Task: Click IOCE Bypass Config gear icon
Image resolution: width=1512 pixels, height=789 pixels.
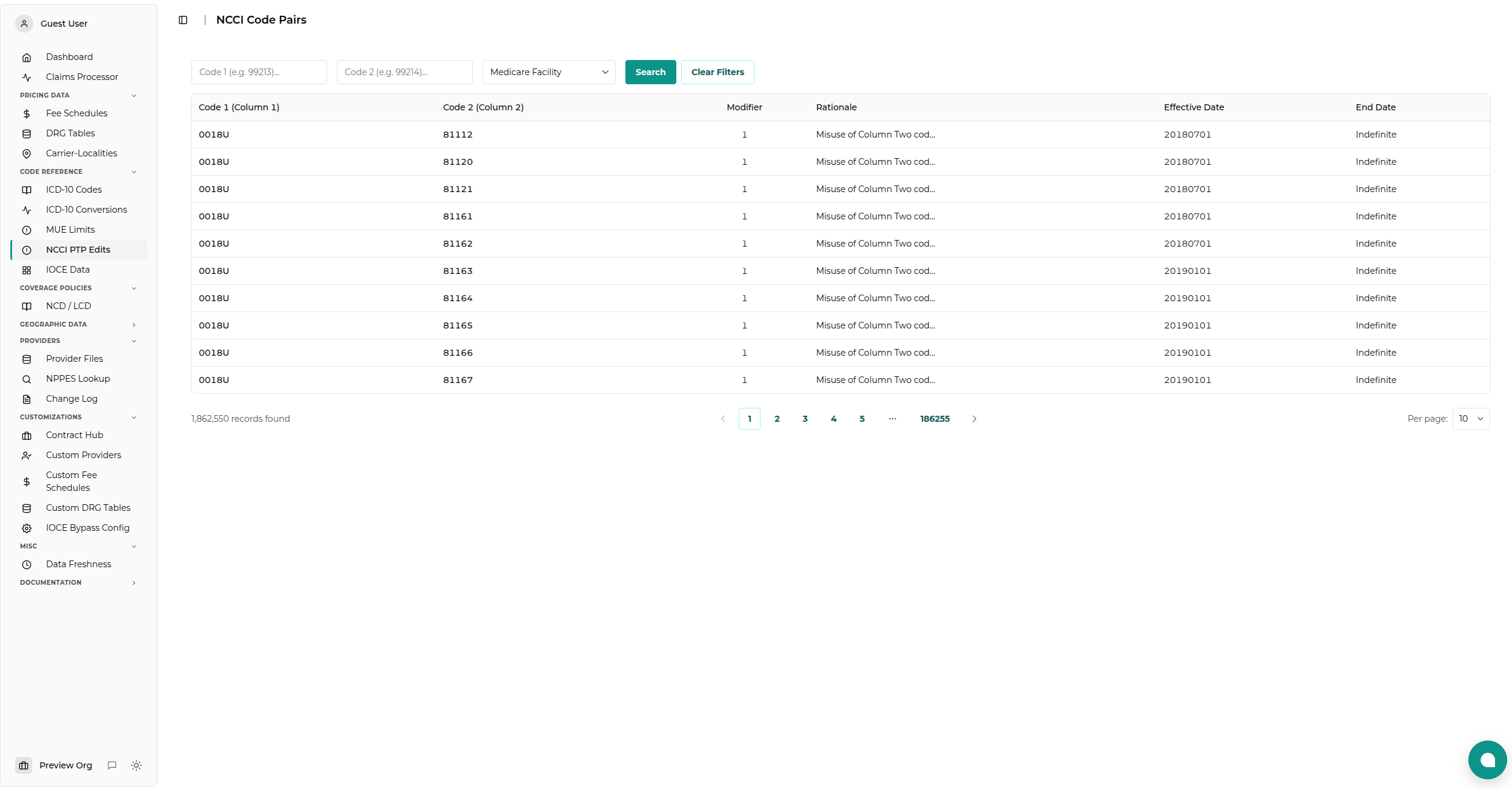Action: click(27, 528)
